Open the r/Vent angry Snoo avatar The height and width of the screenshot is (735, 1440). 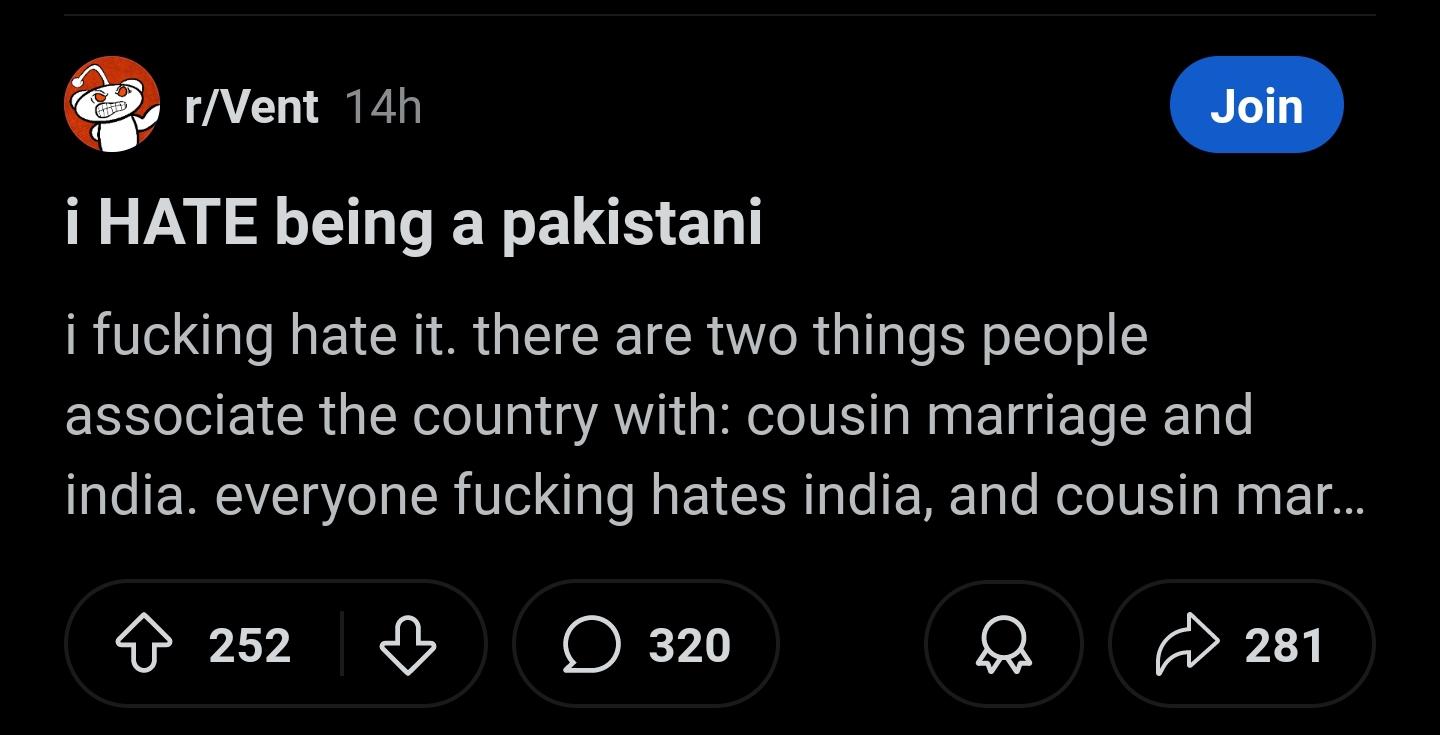click(112, 104)
